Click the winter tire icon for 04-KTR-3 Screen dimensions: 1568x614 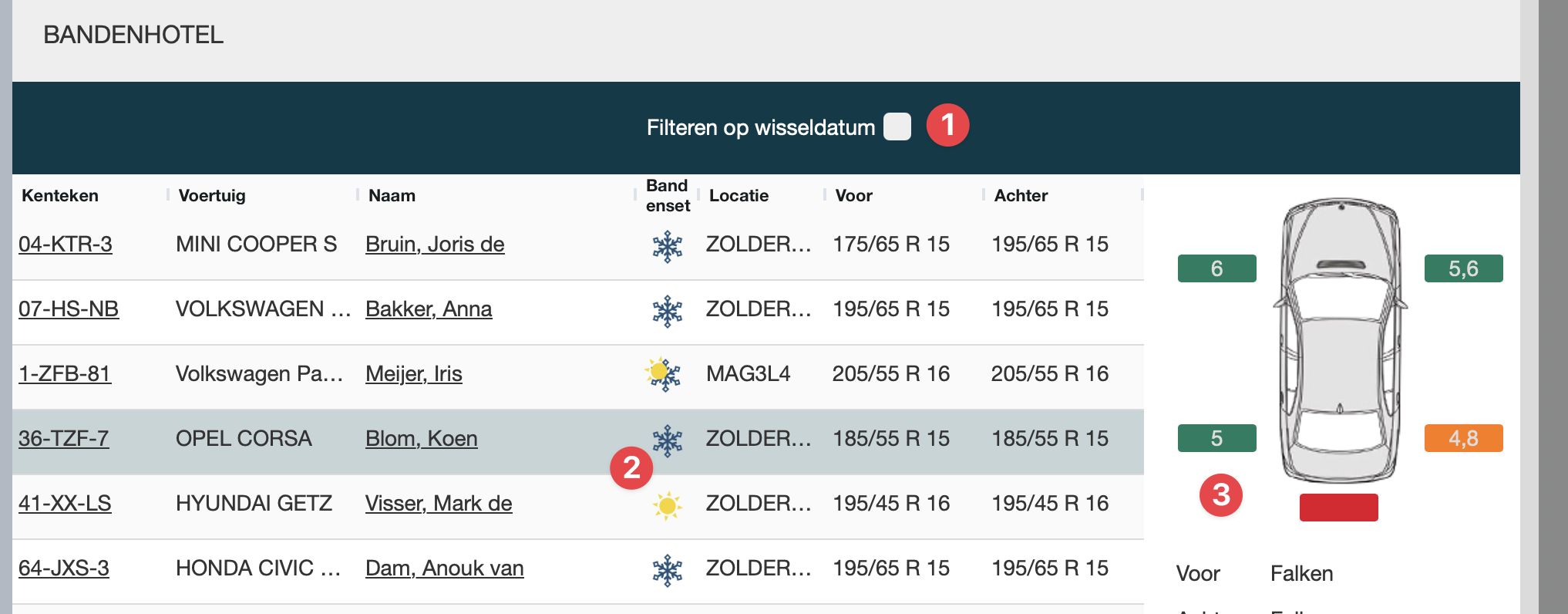click(x=668, y=246)
